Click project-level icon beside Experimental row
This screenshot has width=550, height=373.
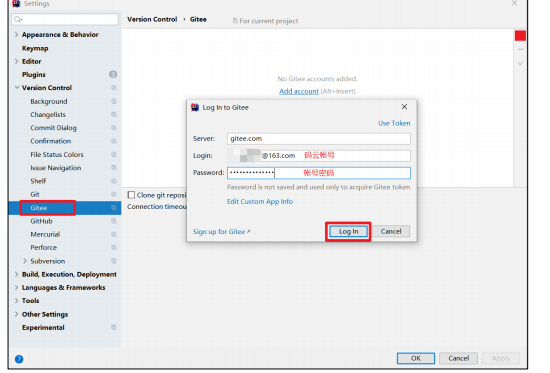(x=114, y=327)
